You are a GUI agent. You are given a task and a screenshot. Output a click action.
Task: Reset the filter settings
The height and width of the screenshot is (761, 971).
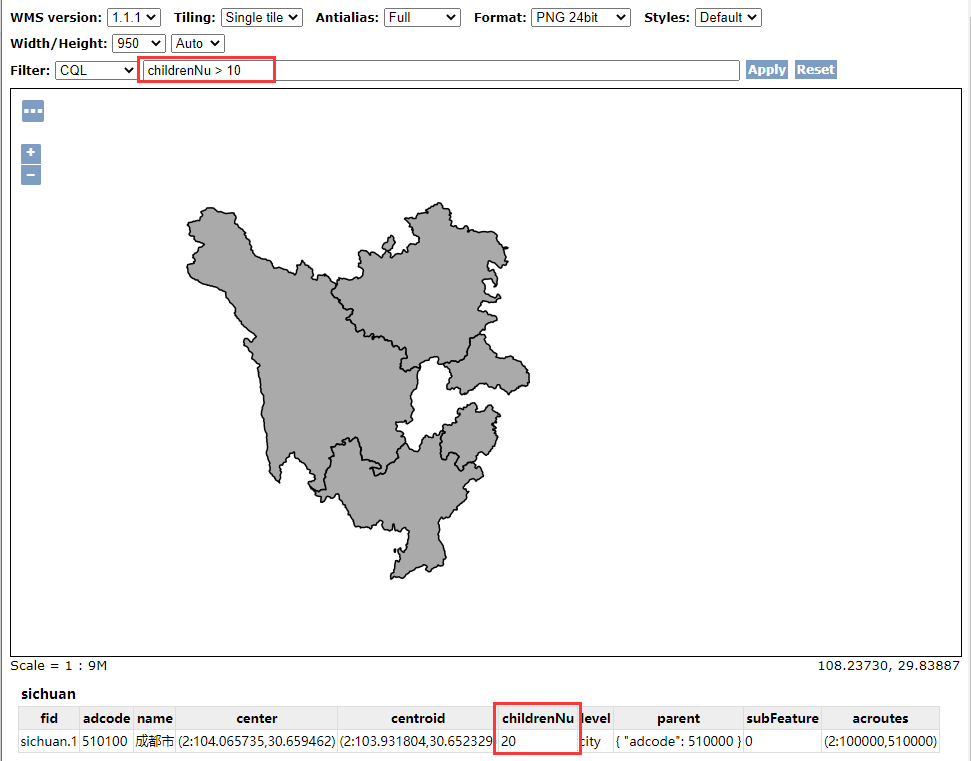tap(815, 69)
